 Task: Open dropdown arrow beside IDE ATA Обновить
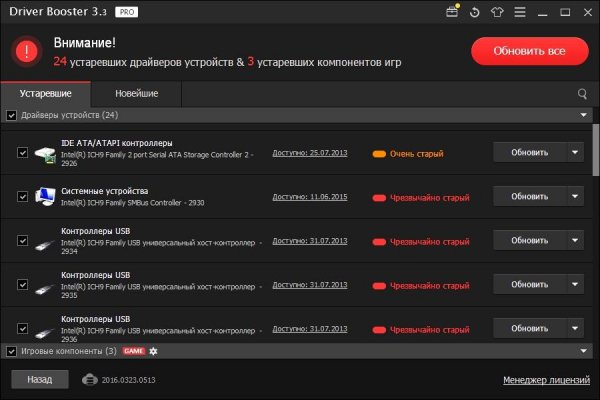575,152
